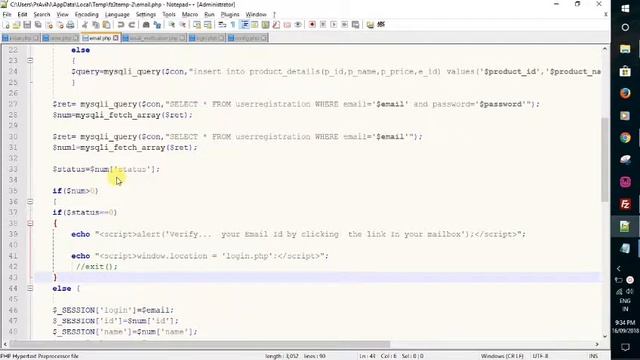Close the email.php tab with its X
Viewport: 640px width, 360px height.
click(116, 38)
